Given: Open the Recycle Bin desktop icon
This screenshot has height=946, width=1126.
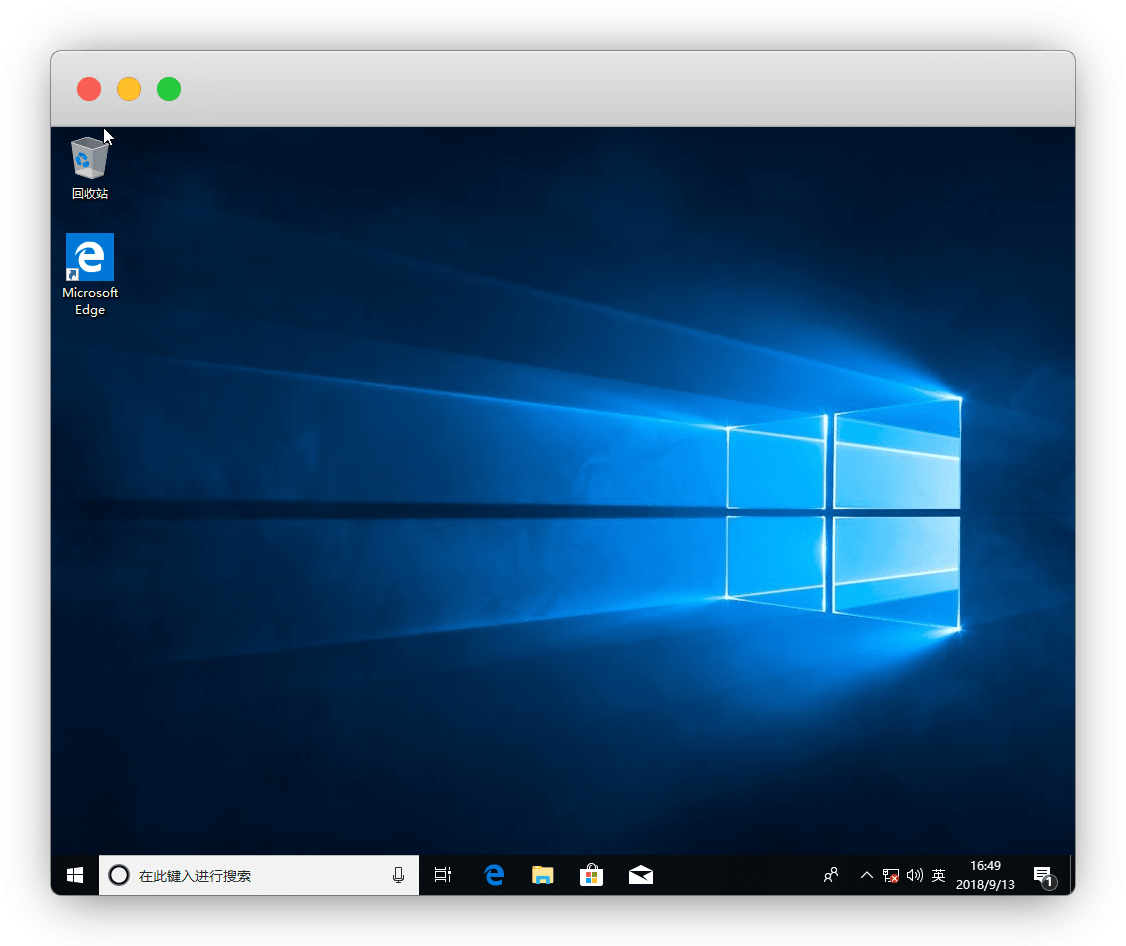Looking at the screenshot, I should pos(89,166).
